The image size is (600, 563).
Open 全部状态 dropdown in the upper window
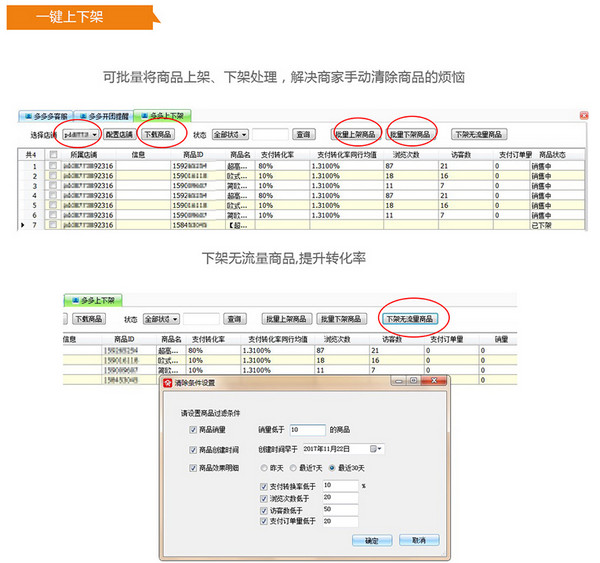pyautogui.click(x=230, y=134)
